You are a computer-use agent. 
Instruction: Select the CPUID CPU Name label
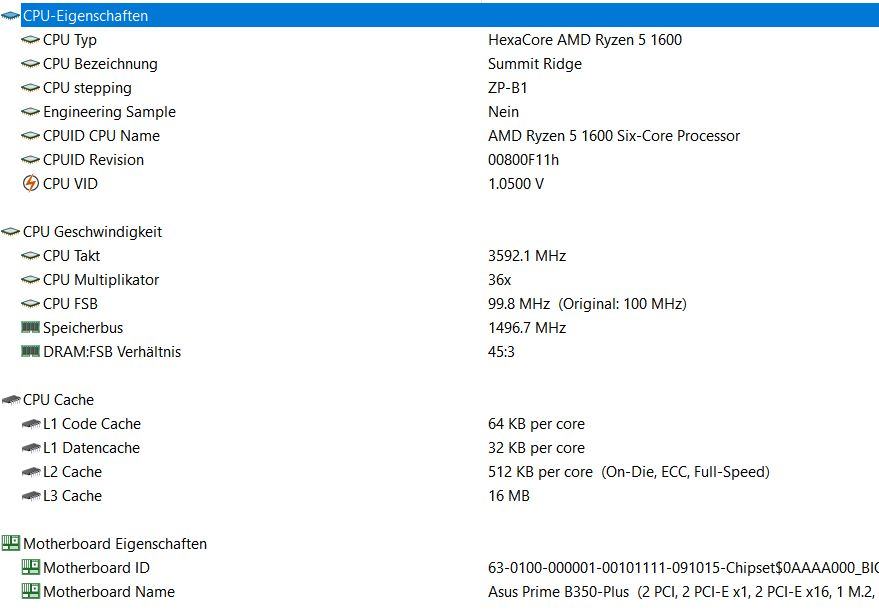(101, 136)
